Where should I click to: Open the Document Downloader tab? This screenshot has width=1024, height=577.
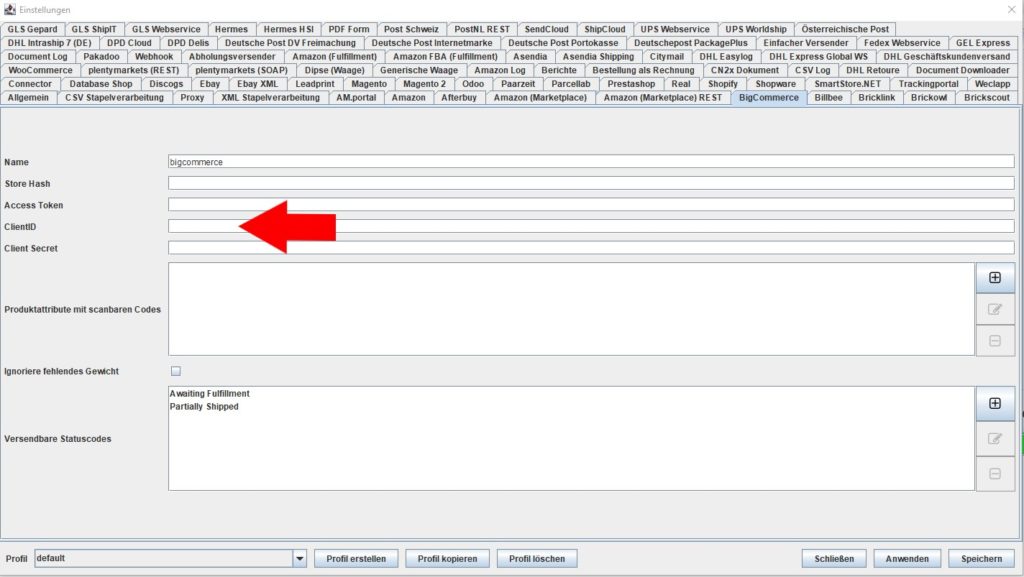(962, 70)
